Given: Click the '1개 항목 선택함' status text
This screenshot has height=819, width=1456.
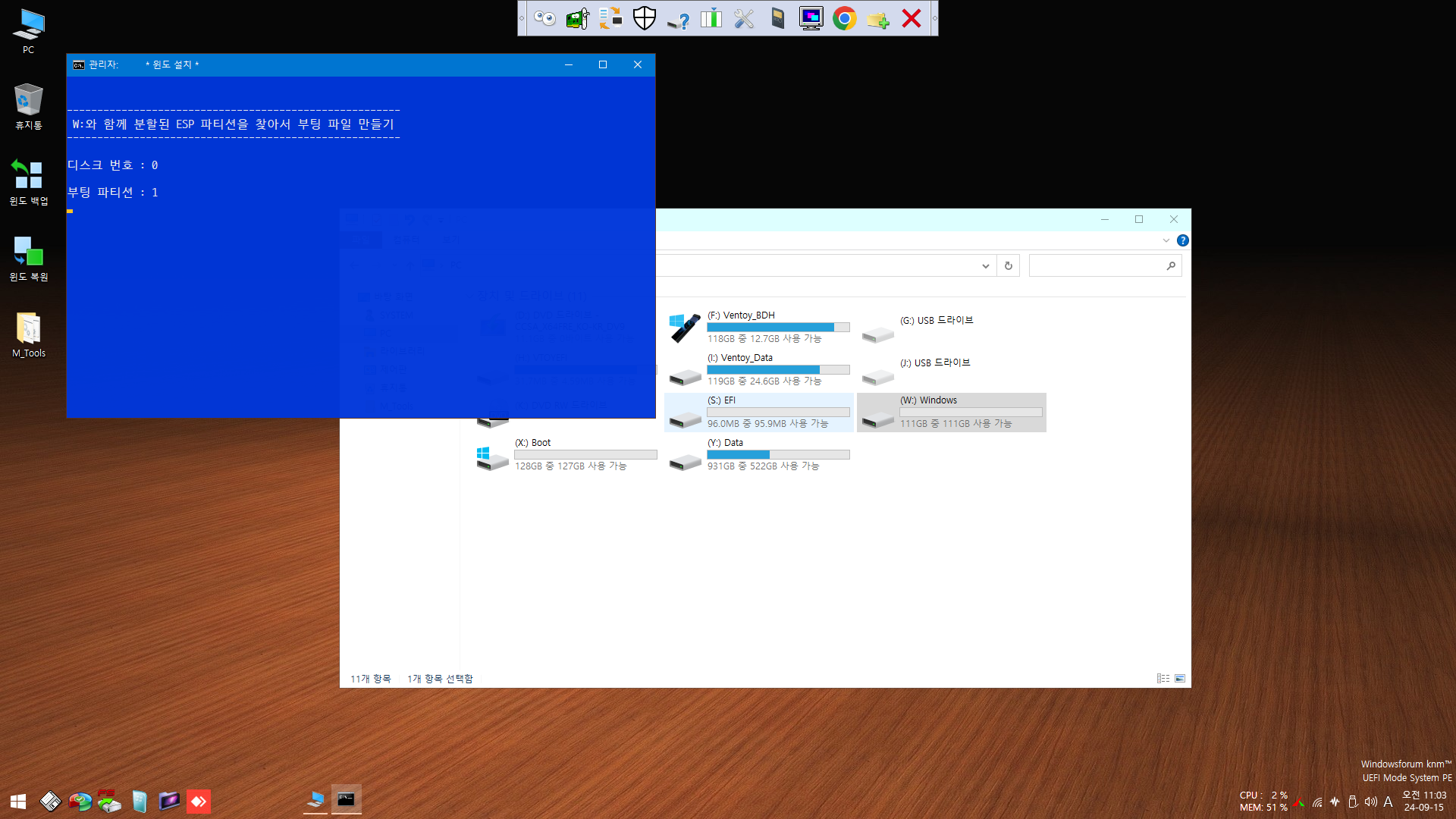Looking at the screenshot, I should coord(440,679).
